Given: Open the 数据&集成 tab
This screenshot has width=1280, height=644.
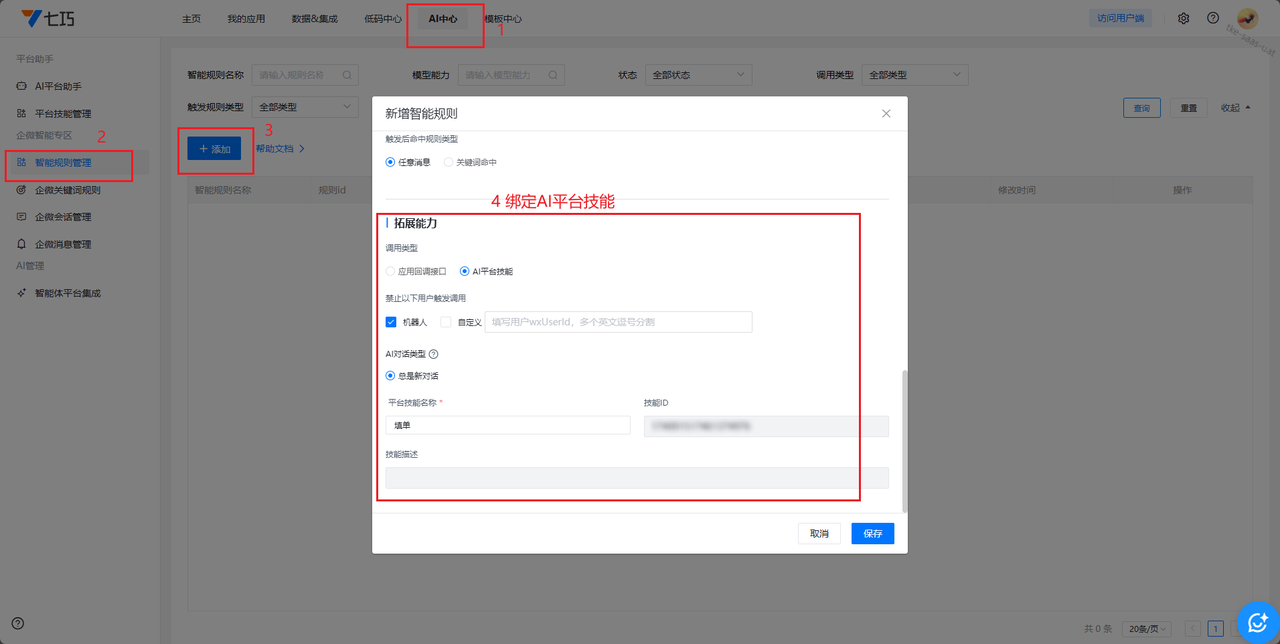Looking at the screenshot, I should point(314,19).
